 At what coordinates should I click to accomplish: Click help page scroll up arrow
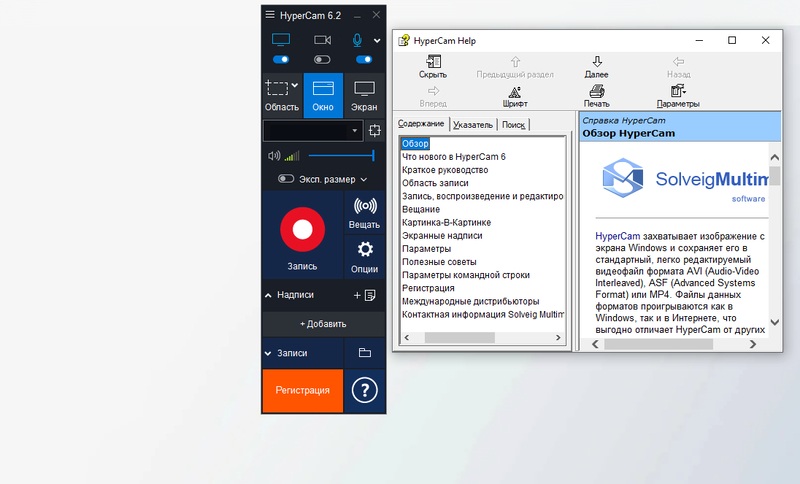point(774,158)
